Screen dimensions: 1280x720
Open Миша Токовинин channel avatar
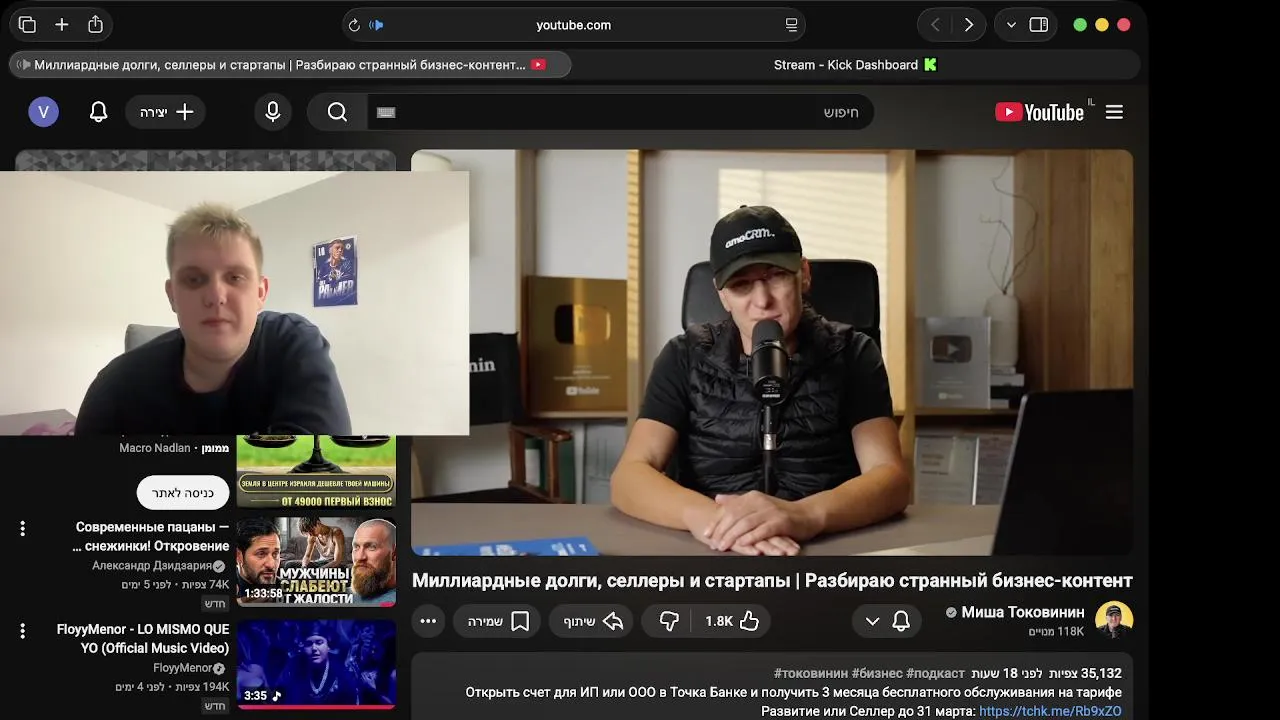tap(1114, 620)
